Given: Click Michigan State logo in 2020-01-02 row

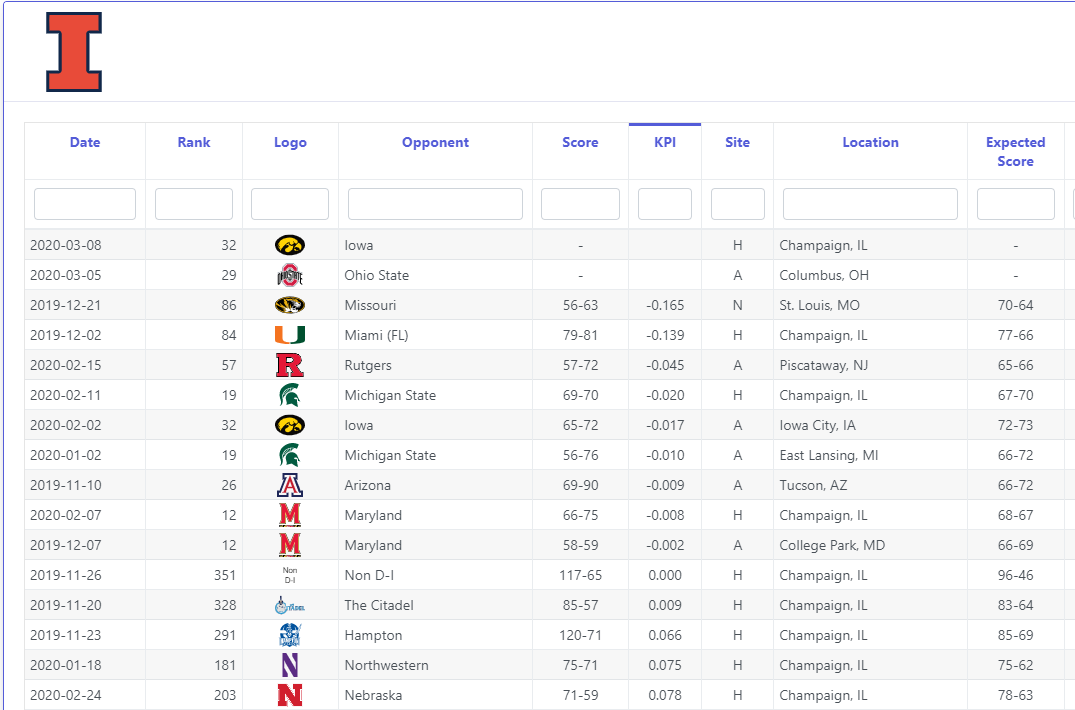Looking at the screenshot, I should [290, 455].
